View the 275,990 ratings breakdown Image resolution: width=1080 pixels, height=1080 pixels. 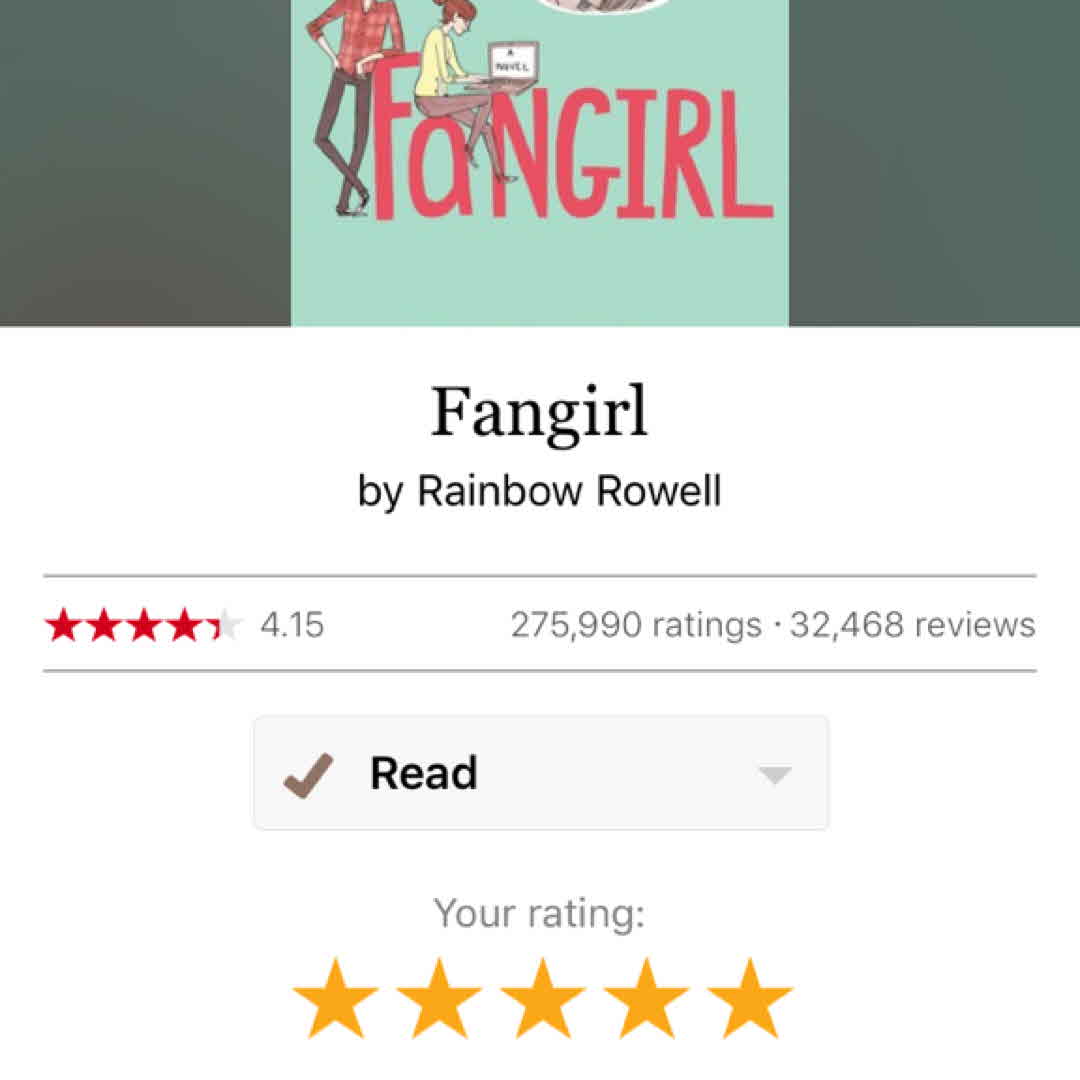(636, 625)
